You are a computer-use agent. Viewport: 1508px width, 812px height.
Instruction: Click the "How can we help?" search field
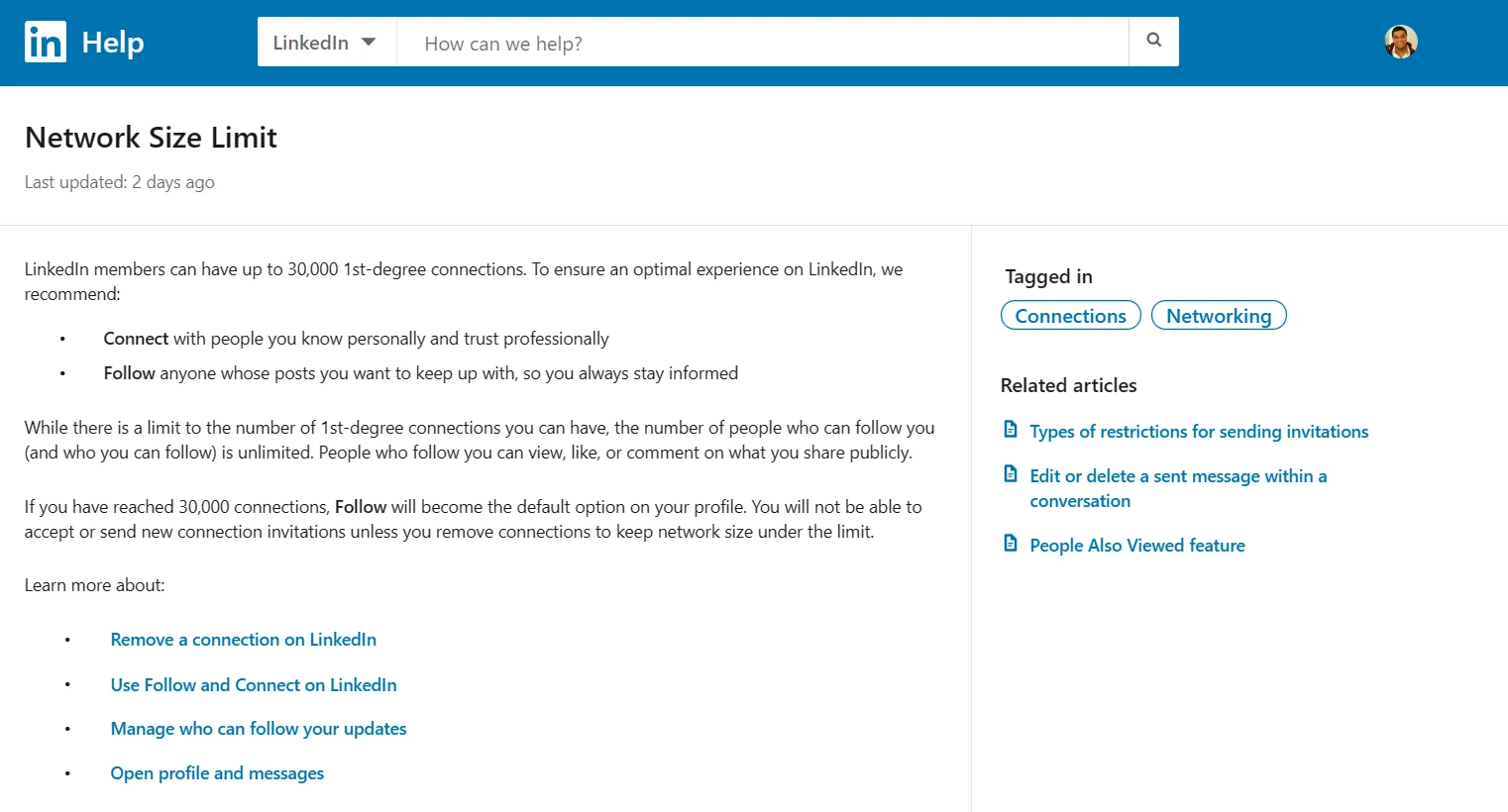[x=762, y=42]
